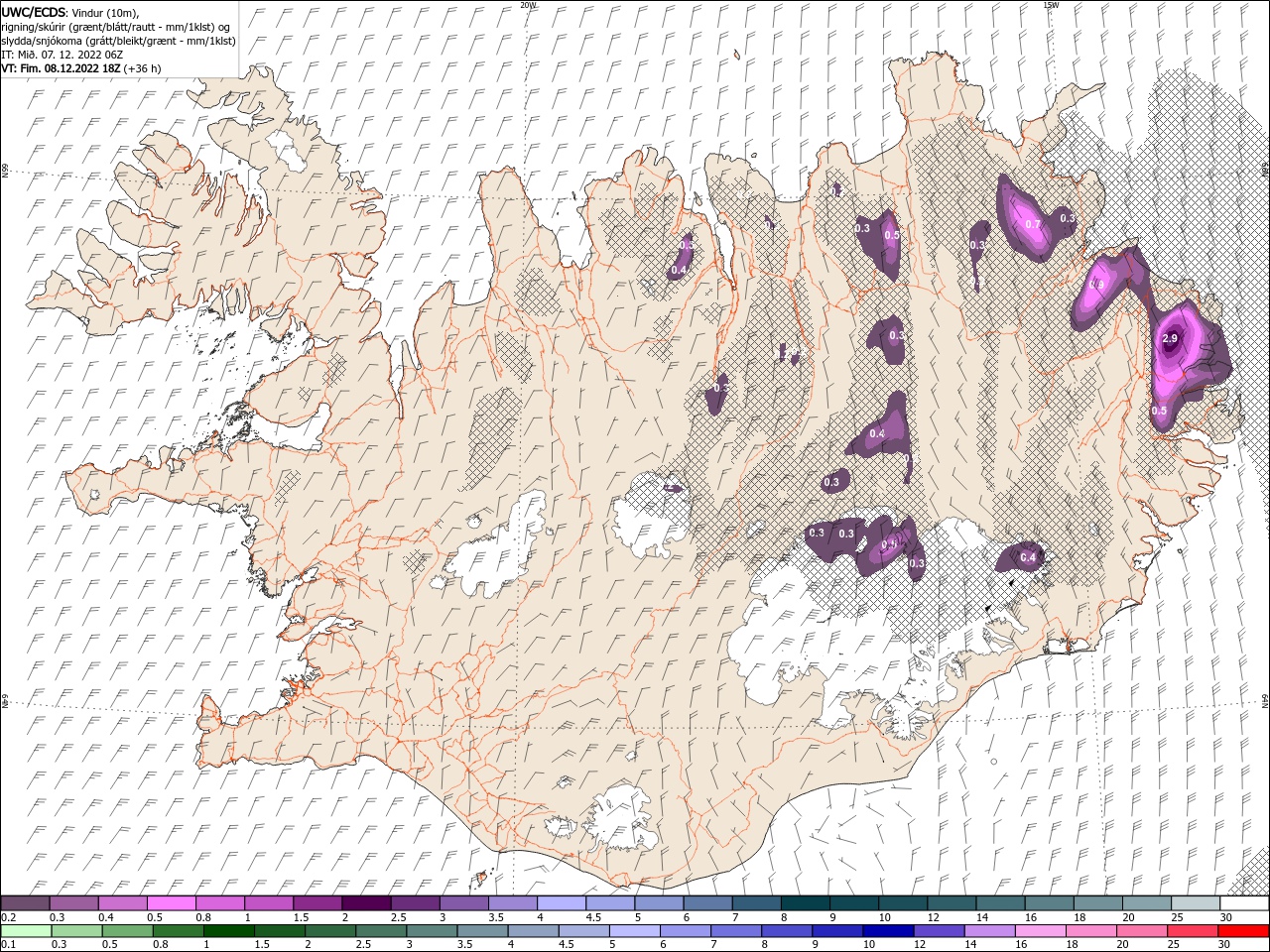Select the 25–30 red swatch in the lower legend

[1192, 931]
